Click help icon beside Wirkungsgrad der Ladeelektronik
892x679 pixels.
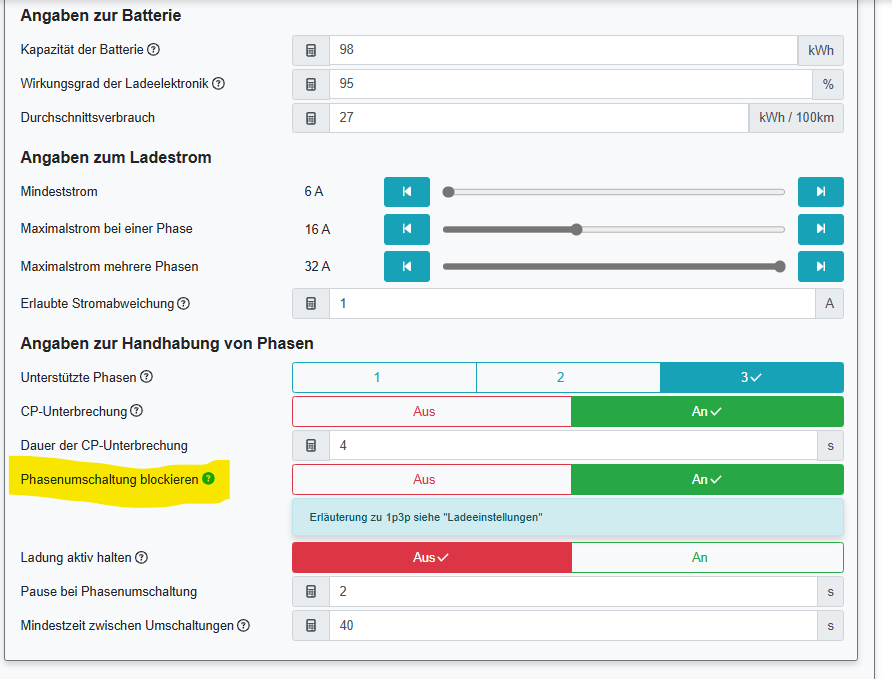pyautogui.click(x=219, y=84)
